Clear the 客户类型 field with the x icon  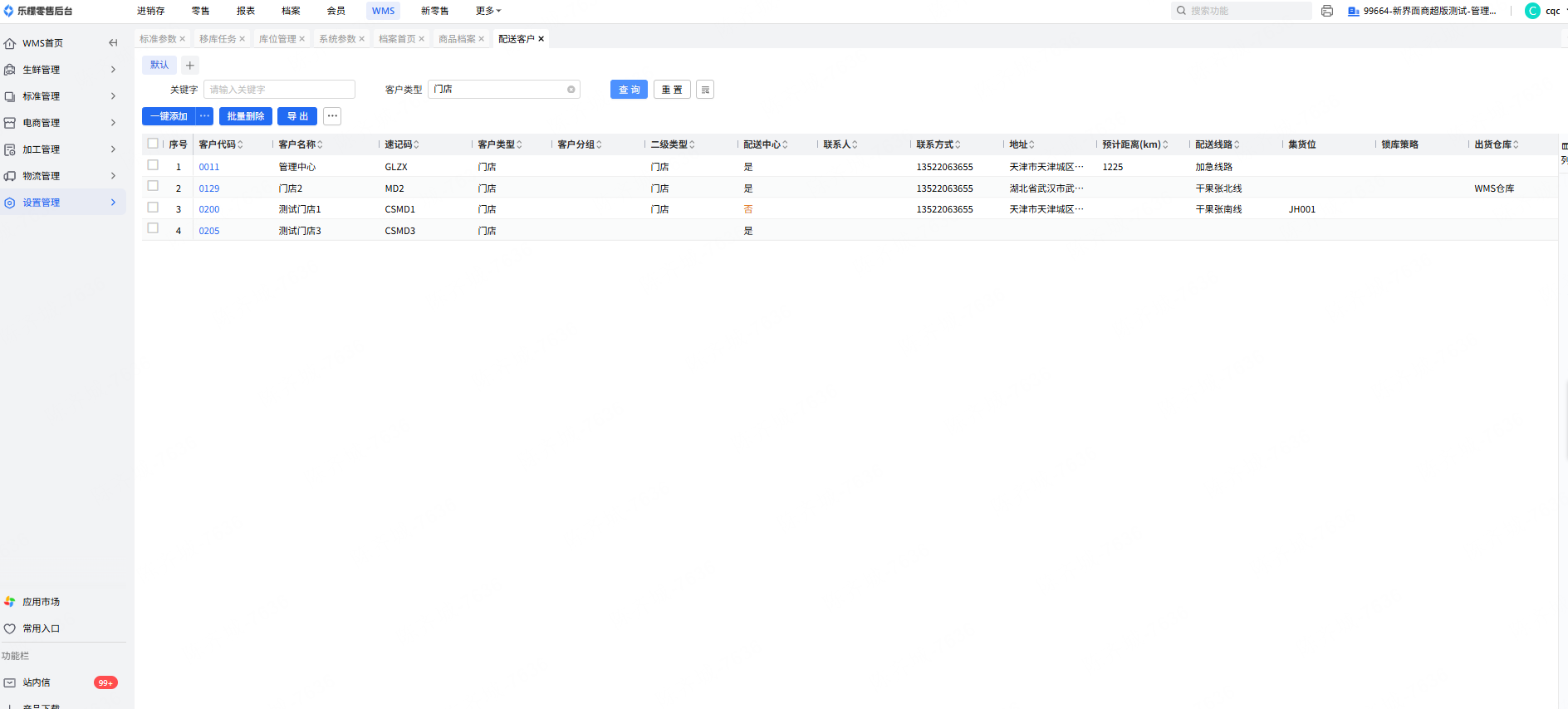click(571, 90)
